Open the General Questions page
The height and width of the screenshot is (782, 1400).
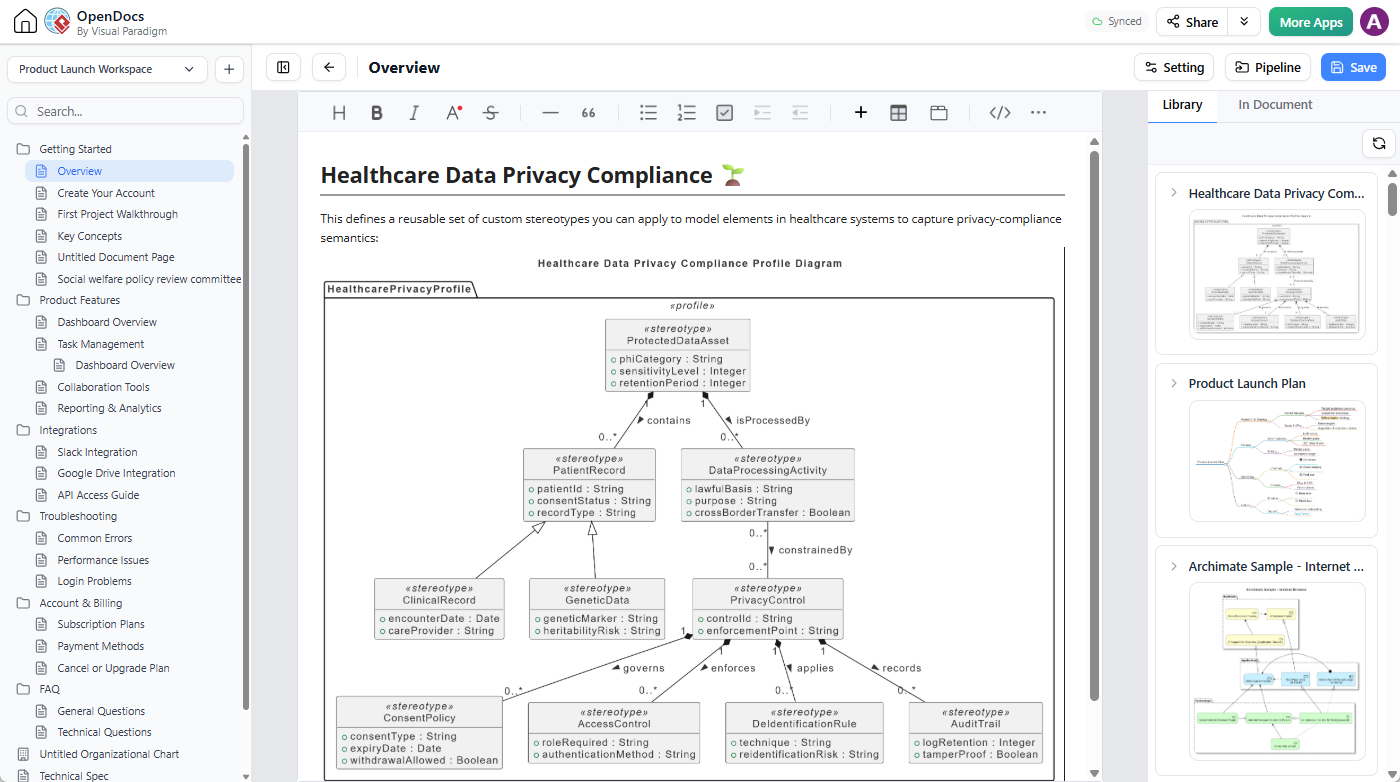(x=101, y=711)
